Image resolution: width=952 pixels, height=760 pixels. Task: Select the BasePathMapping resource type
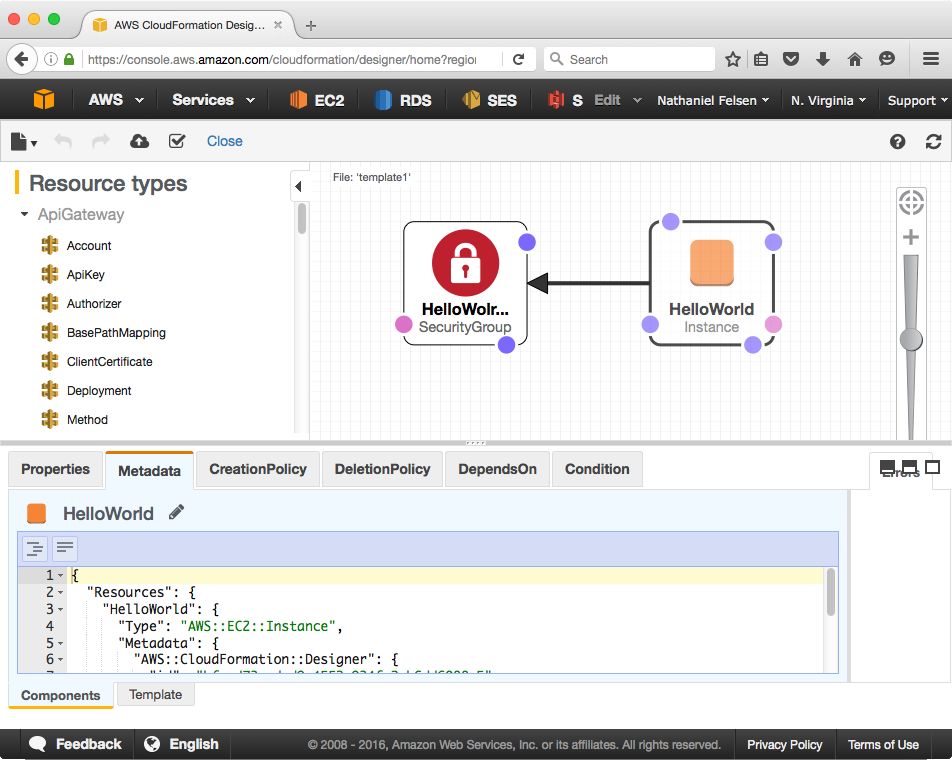click(x=116, y=333)
